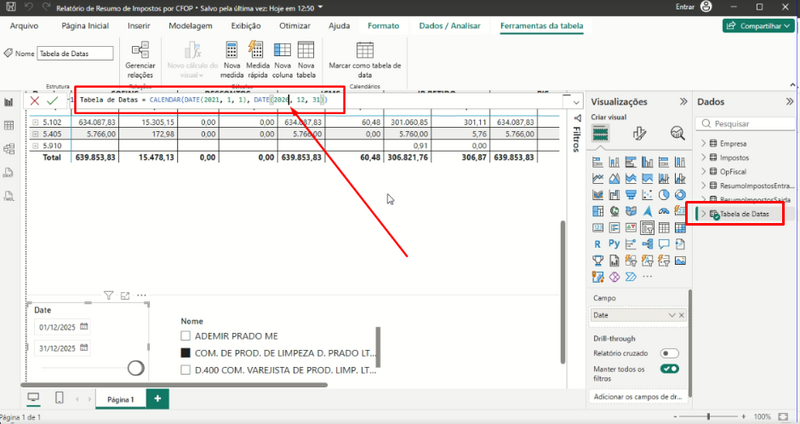Switch to Model view in left sidebar
800x424 pixels.
9,149
